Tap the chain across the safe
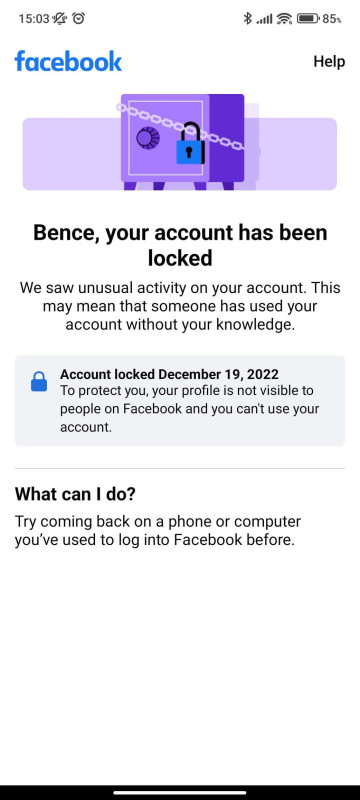Image resolution: width=360 pixels, height=800 pixels. pos(181,126)
